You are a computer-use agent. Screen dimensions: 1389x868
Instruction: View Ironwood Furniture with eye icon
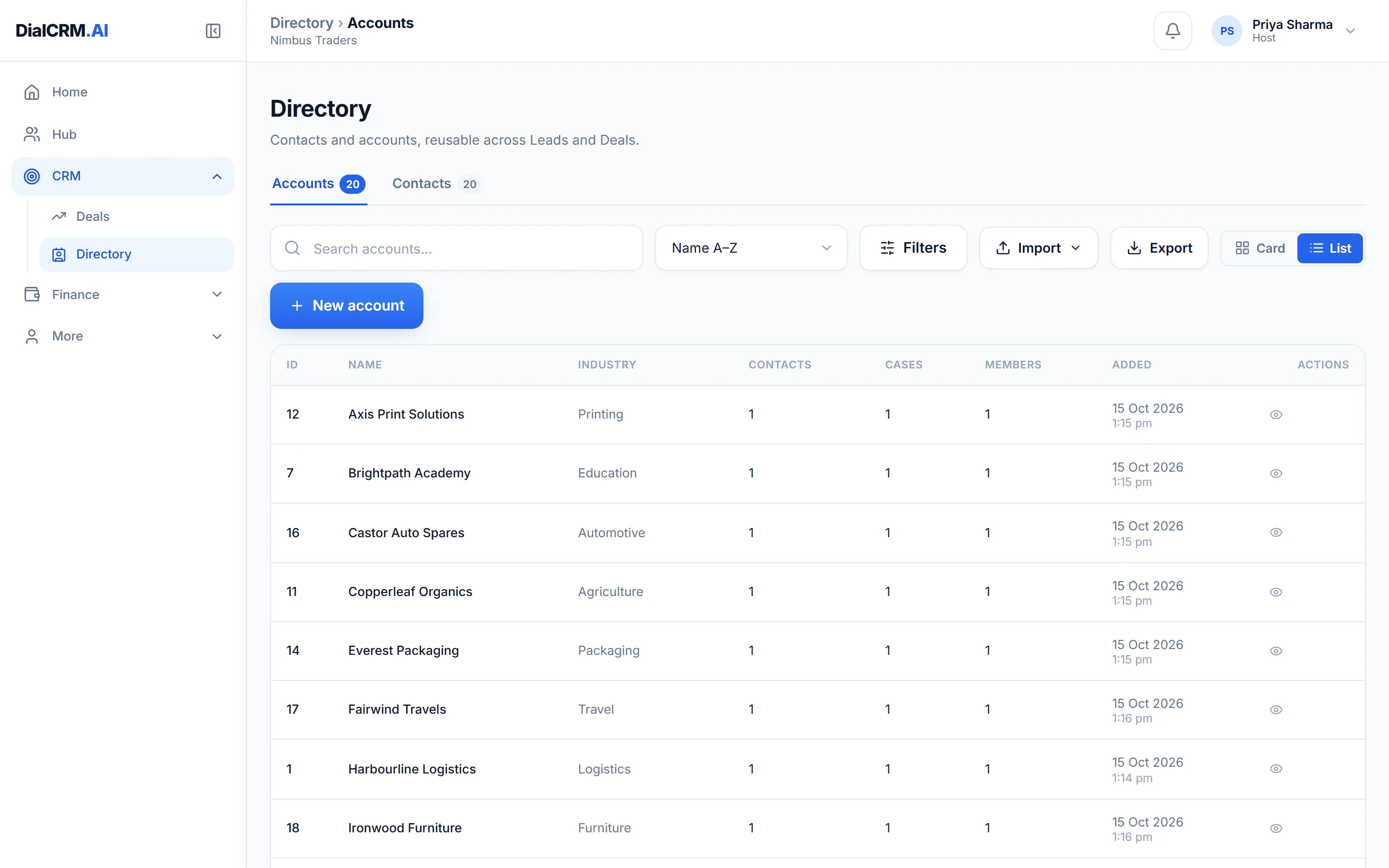point(1275,828)
